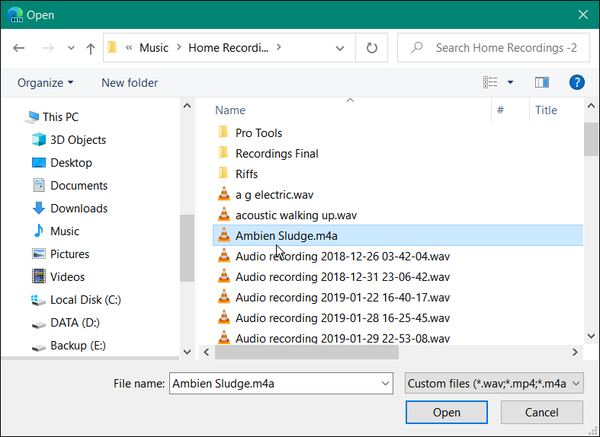Click the 3D Objects cube icon
Screen dimensions: 600x437
click(39, 140)
